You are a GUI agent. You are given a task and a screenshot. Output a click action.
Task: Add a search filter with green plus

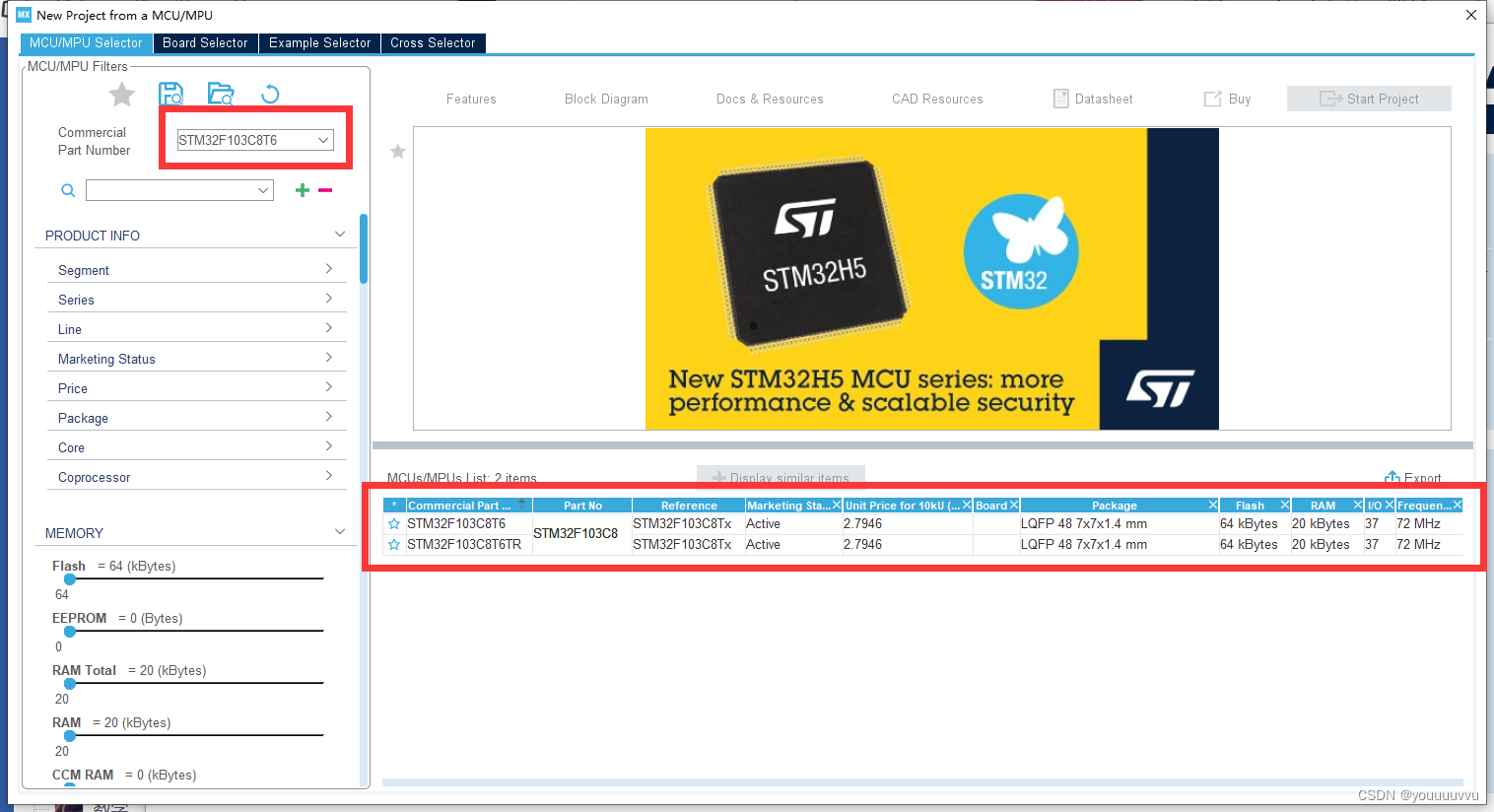[x=303, y=190]
